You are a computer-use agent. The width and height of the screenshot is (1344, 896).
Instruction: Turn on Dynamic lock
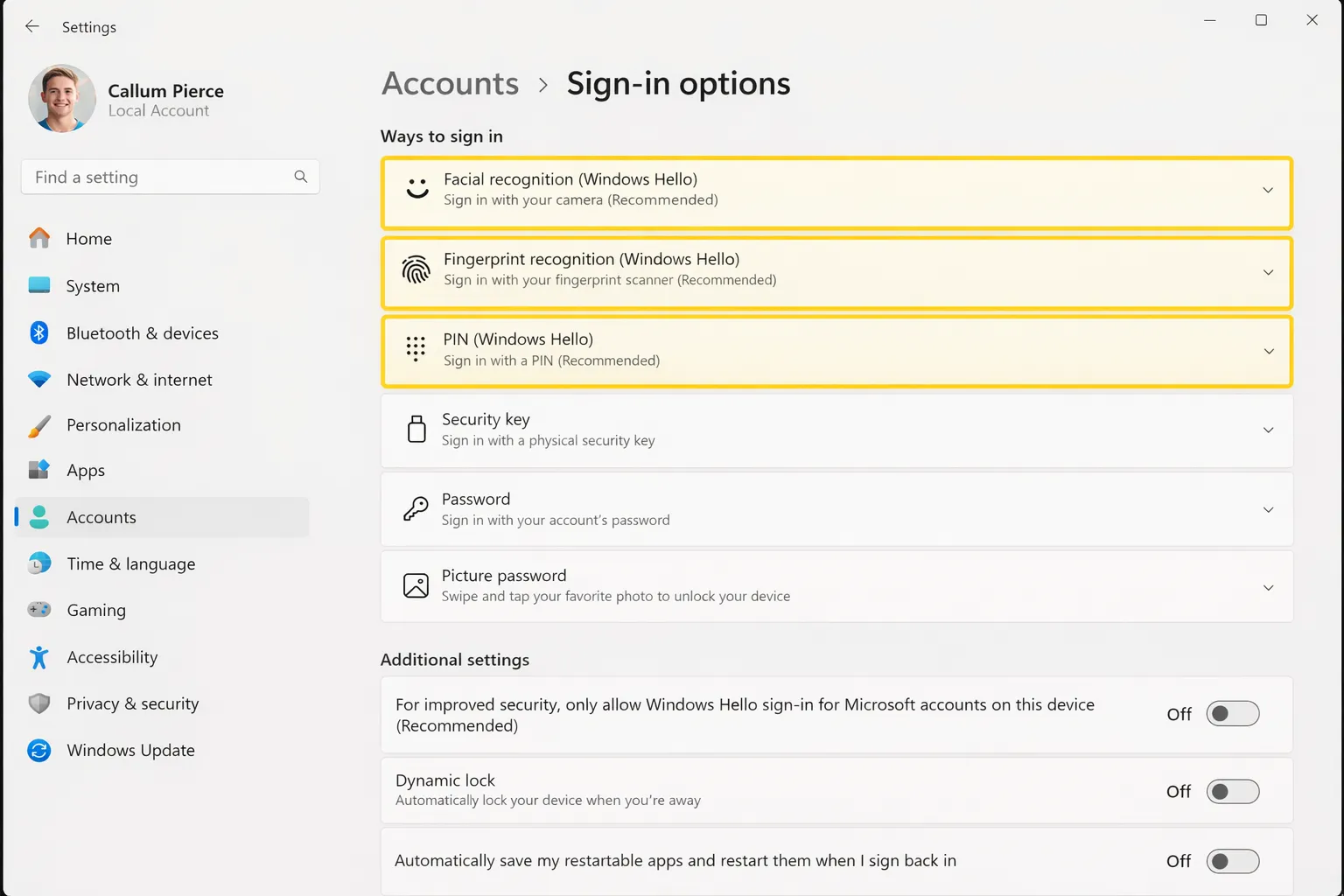1232,791
